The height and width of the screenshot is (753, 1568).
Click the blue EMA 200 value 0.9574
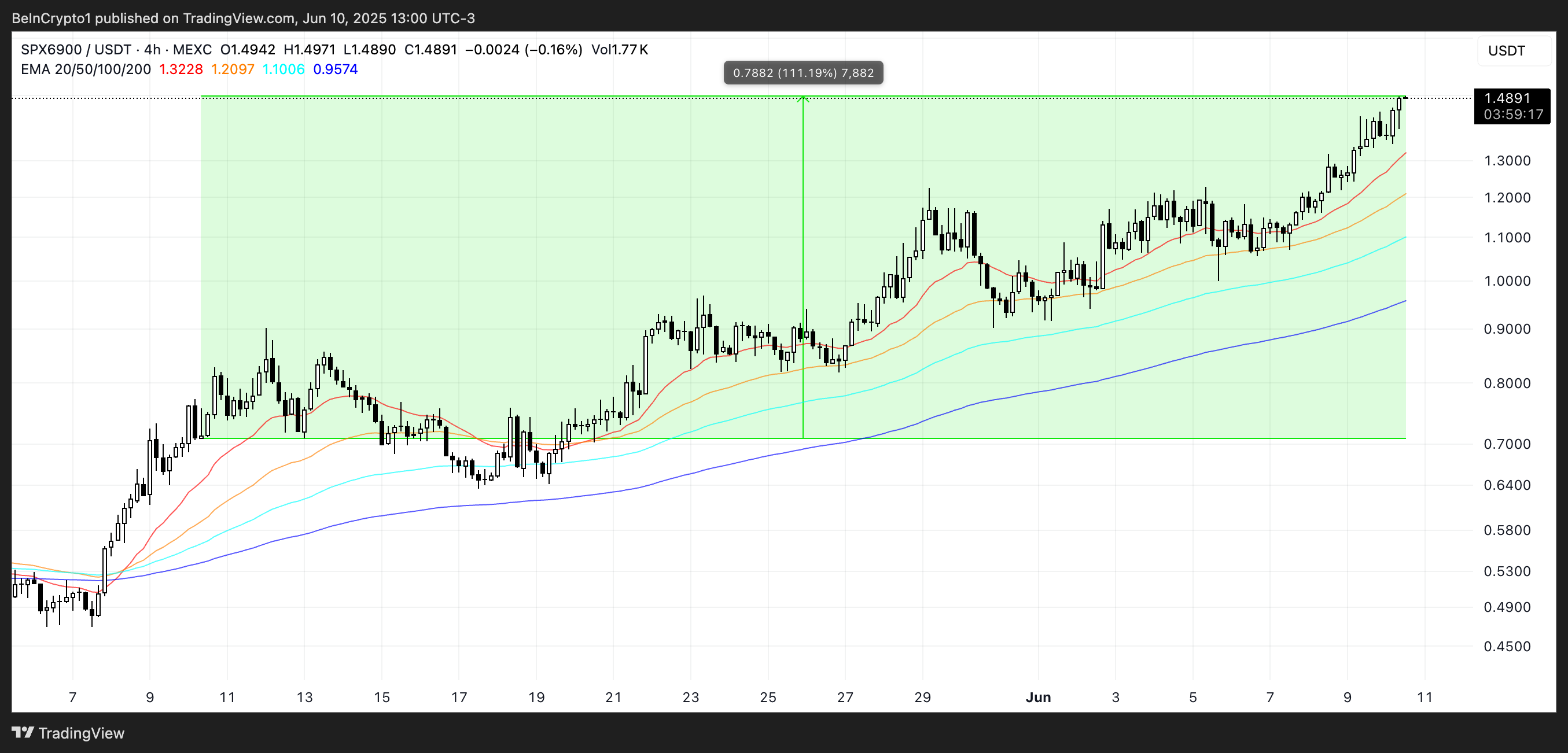tap(336, 69)
